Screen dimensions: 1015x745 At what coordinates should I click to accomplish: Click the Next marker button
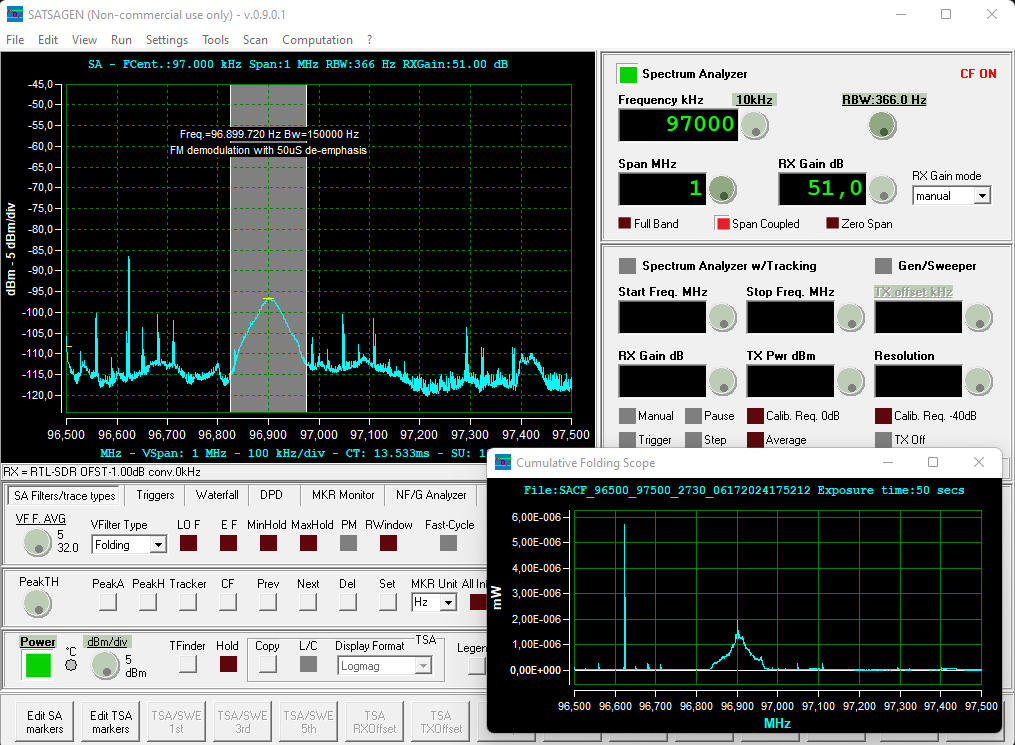coord(308,602)
